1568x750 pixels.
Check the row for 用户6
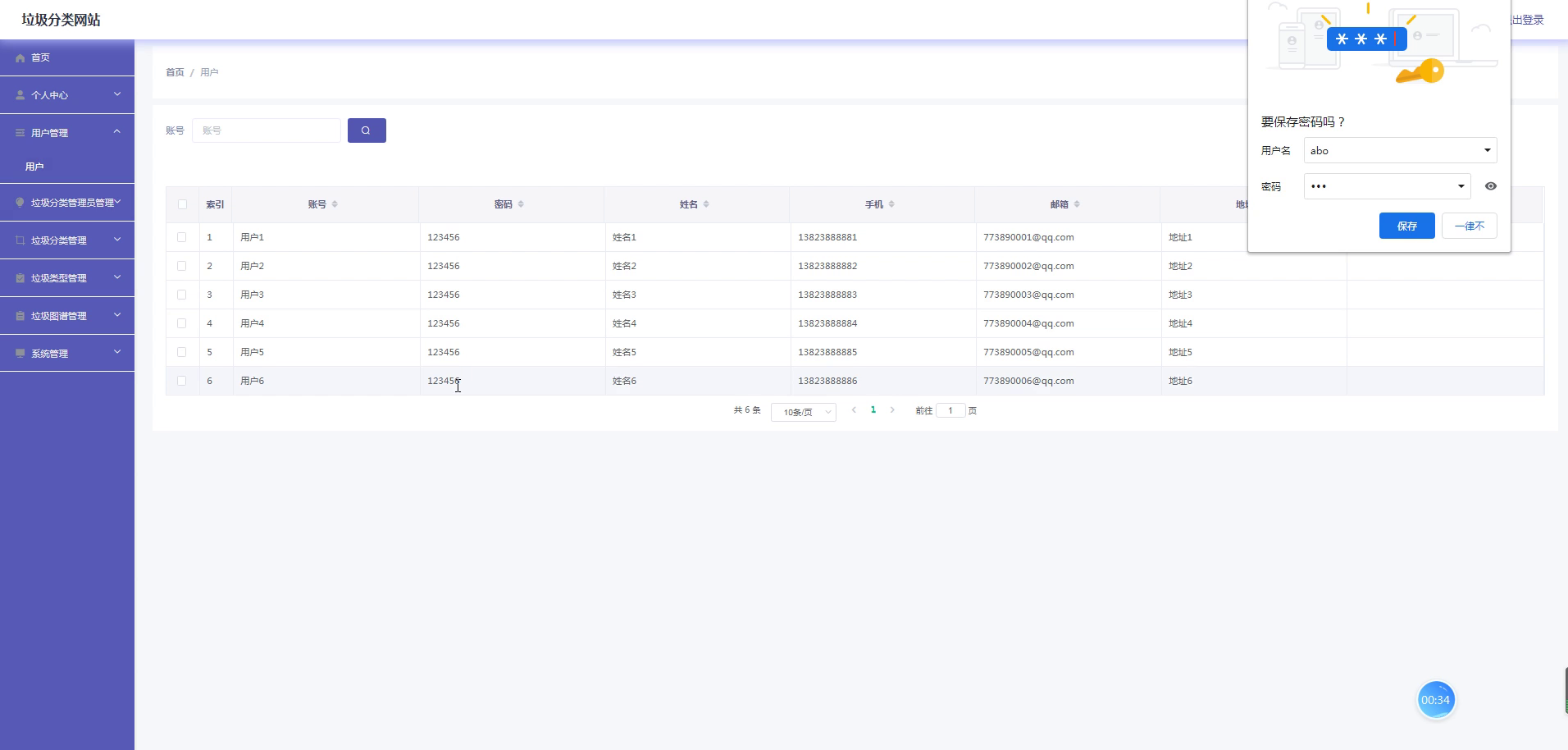[x=182, y=381]
